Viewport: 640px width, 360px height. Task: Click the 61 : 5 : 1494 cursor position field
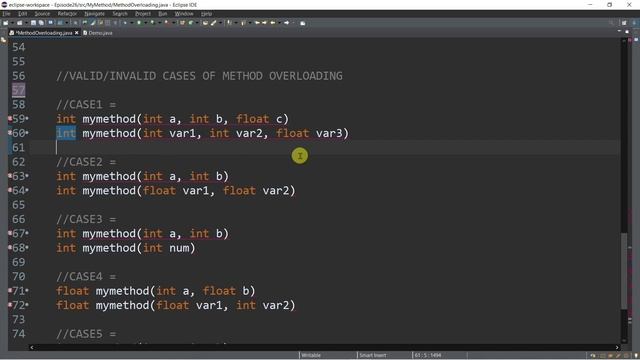pyautogui.click(x=428, y=355)
